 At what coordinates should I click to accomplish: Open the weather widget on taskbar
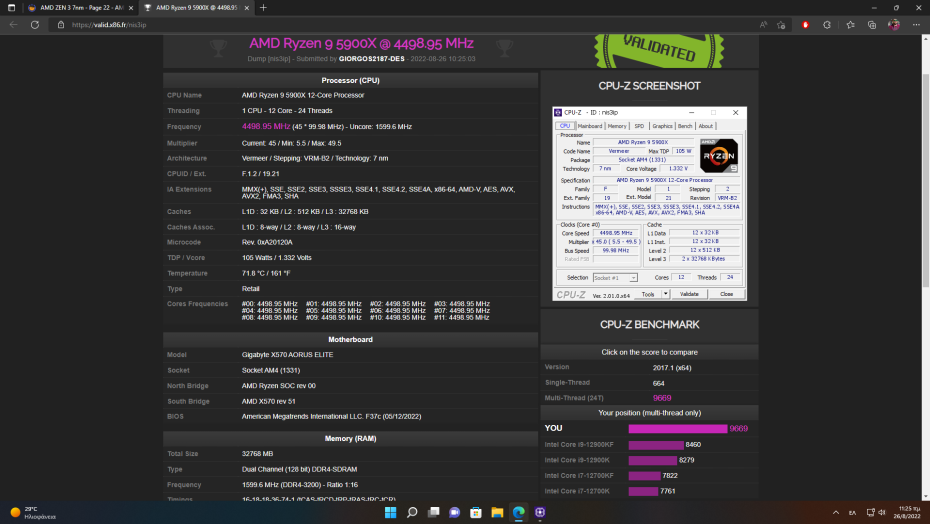pos(33,512)
